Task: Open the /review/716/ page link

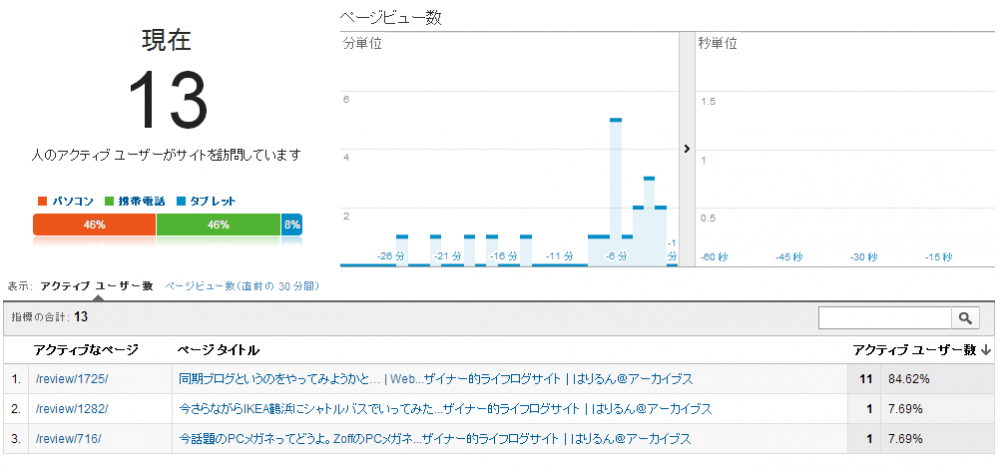Action: click(x=68, y=439)
